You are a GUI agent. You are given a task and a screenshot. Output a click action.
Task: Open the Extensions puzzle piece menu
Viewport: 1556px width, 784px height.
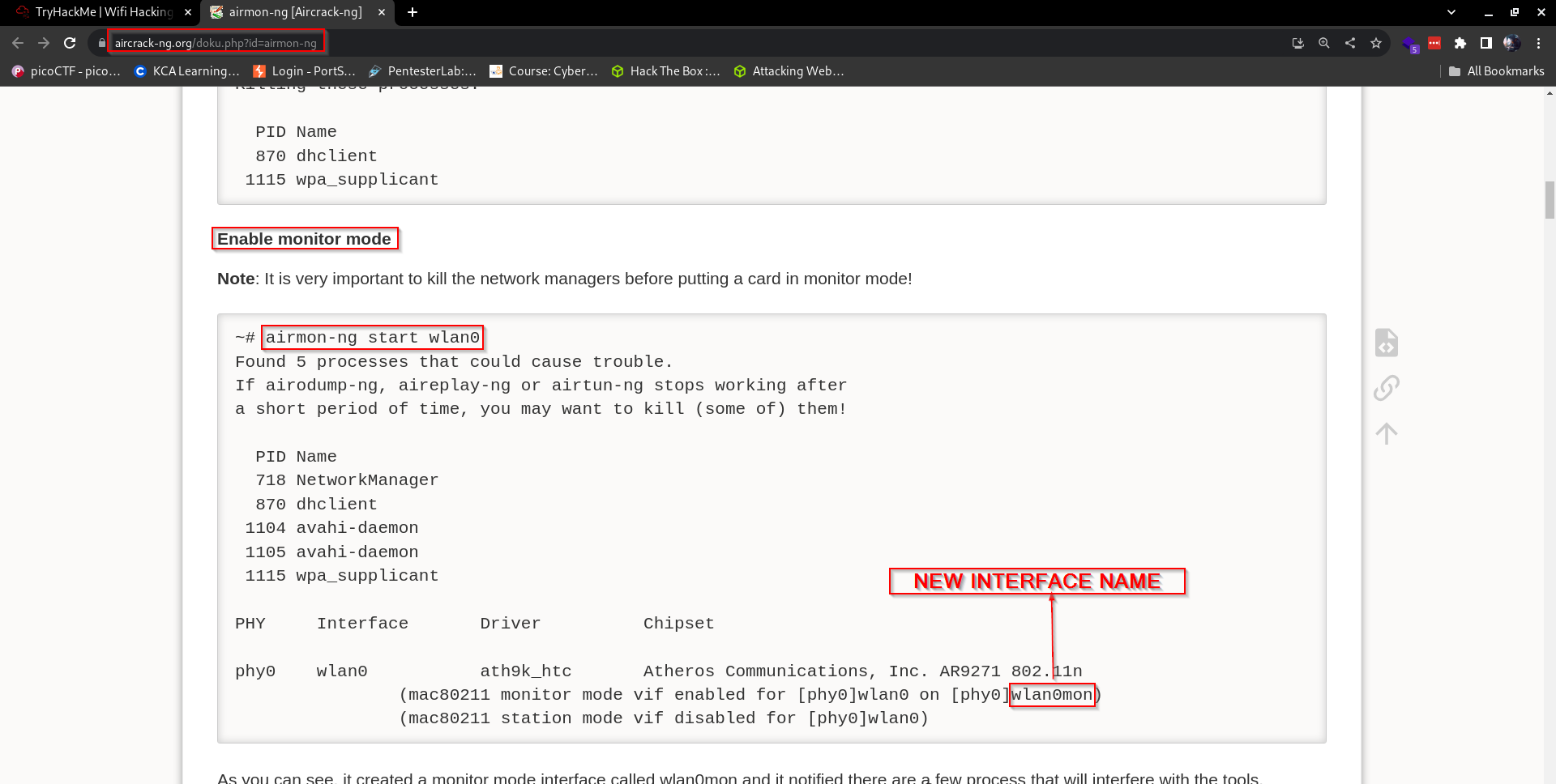1460,43
